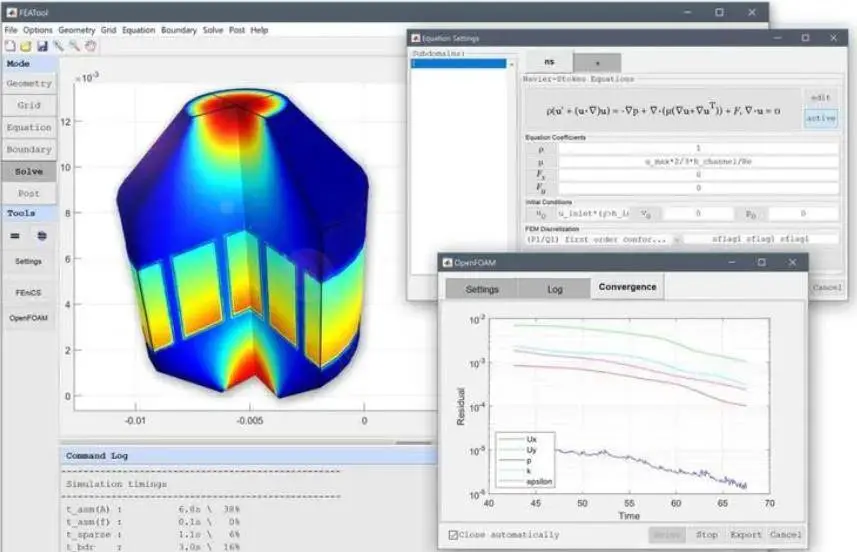This screenshot has width=857, height=552.
Task: Select the zoom out magnifier tool
Action: tap(74, 46)
